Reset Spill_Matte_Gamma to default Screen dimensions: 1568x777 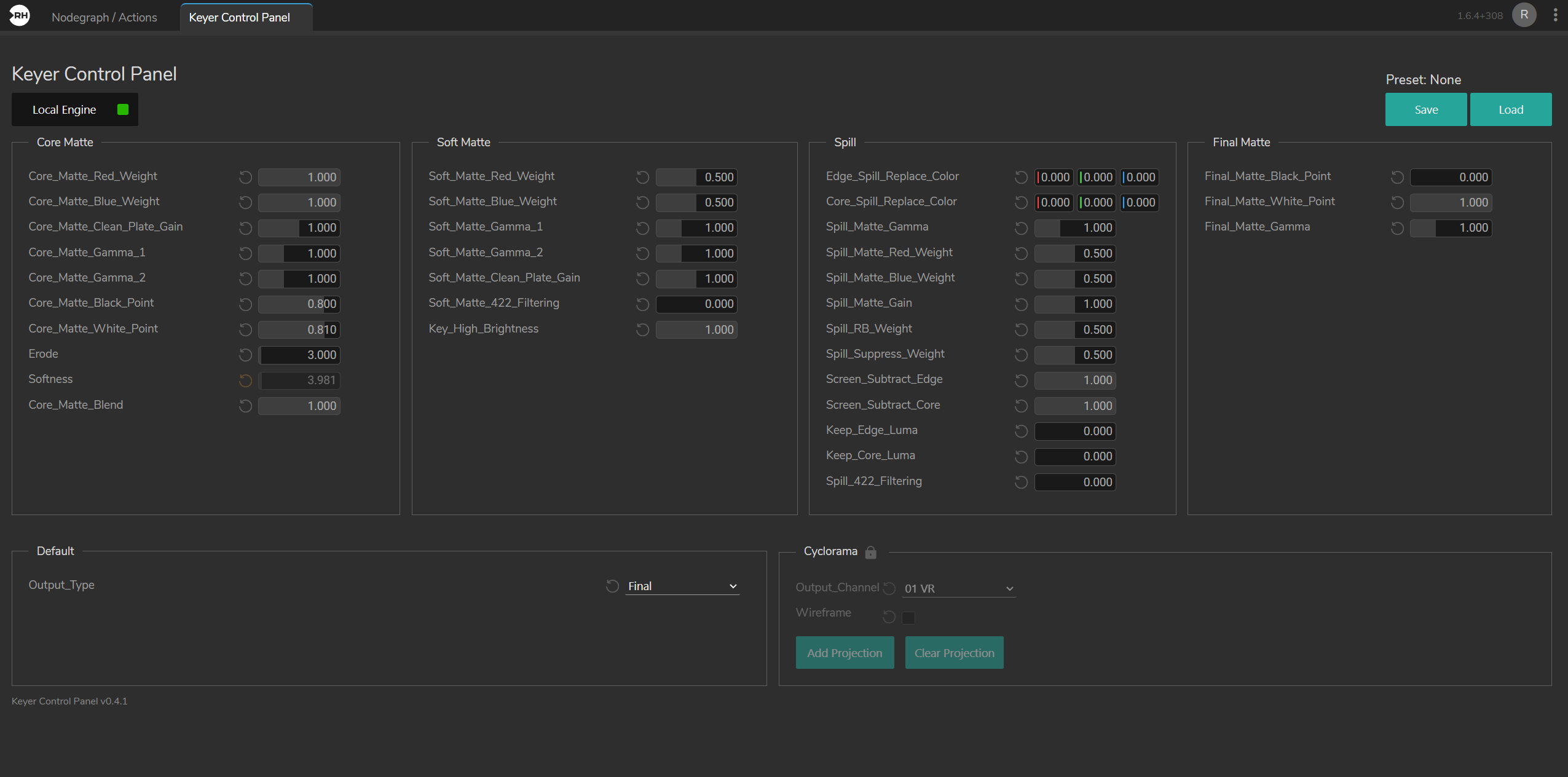pyautogui.click(x=1020, y=227)
